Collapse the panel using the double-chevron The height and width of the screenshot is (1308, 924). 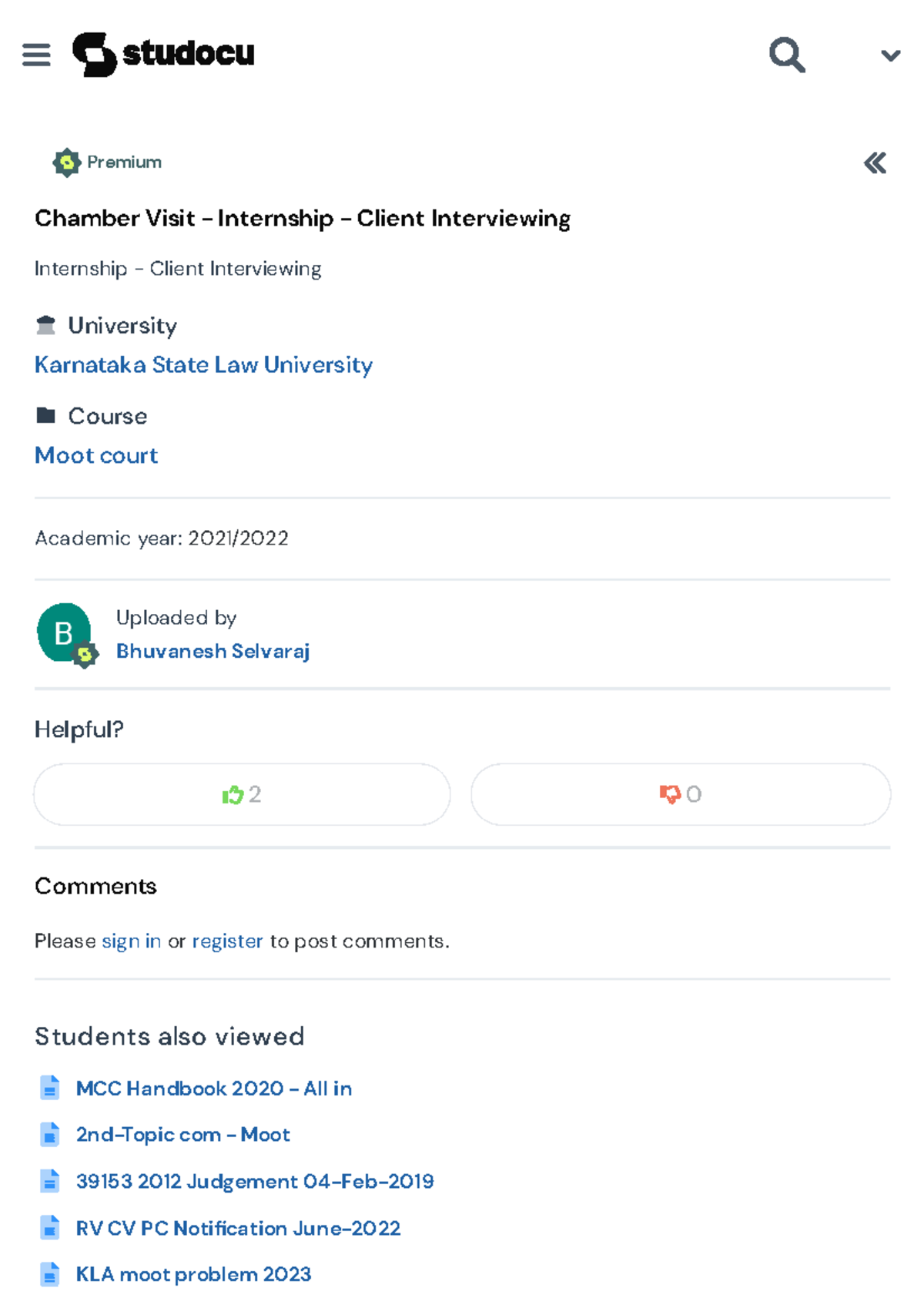click(x=875, y=163)
